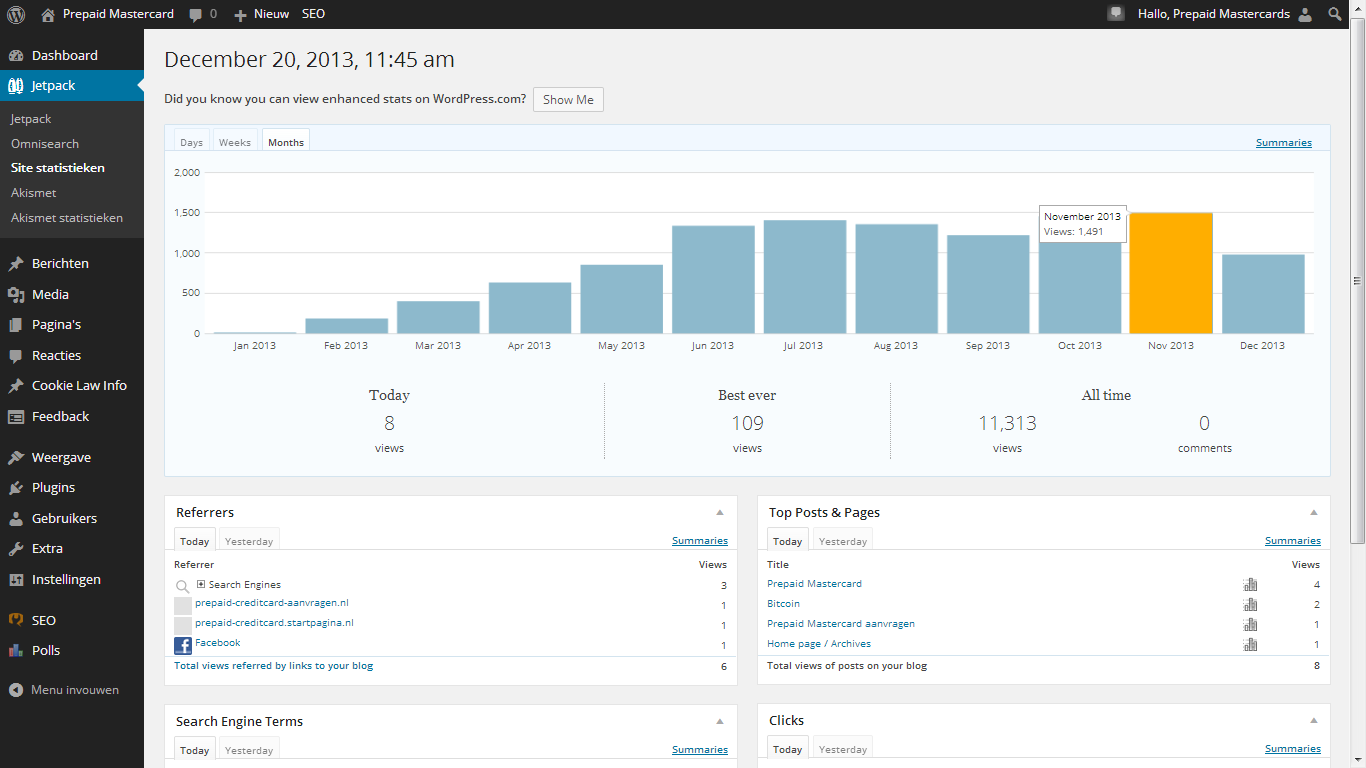Collapse the Referrers panel
The image size is (1366, 768).
pyautogui.click(x=720, y=512)
